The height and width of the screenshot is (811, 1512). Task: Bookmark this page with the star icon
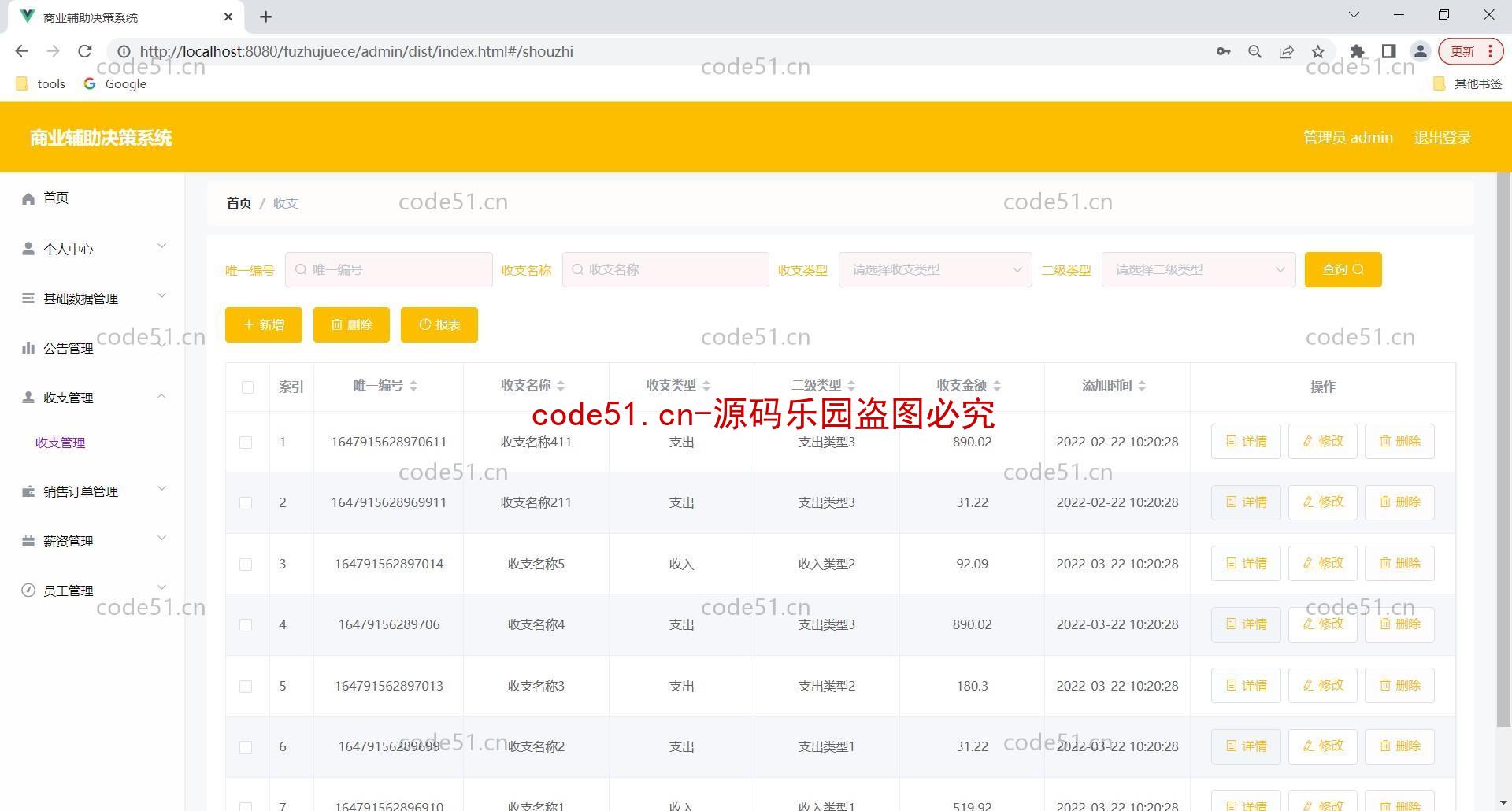[x=1318, y=51]
